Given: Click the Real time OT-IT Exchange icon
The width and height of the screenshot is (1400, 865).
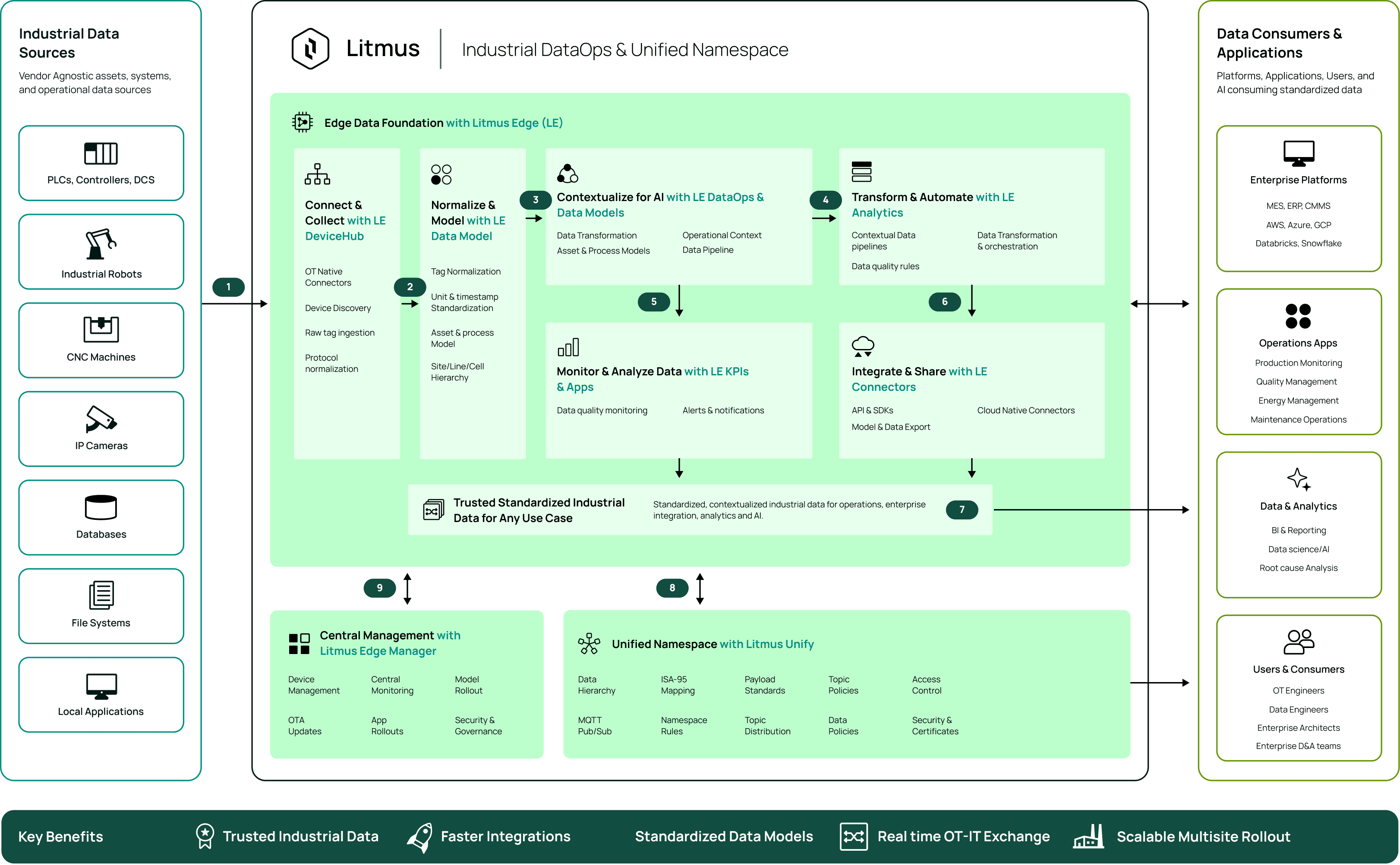Looking at the screenshot, I should coord(854,837).
